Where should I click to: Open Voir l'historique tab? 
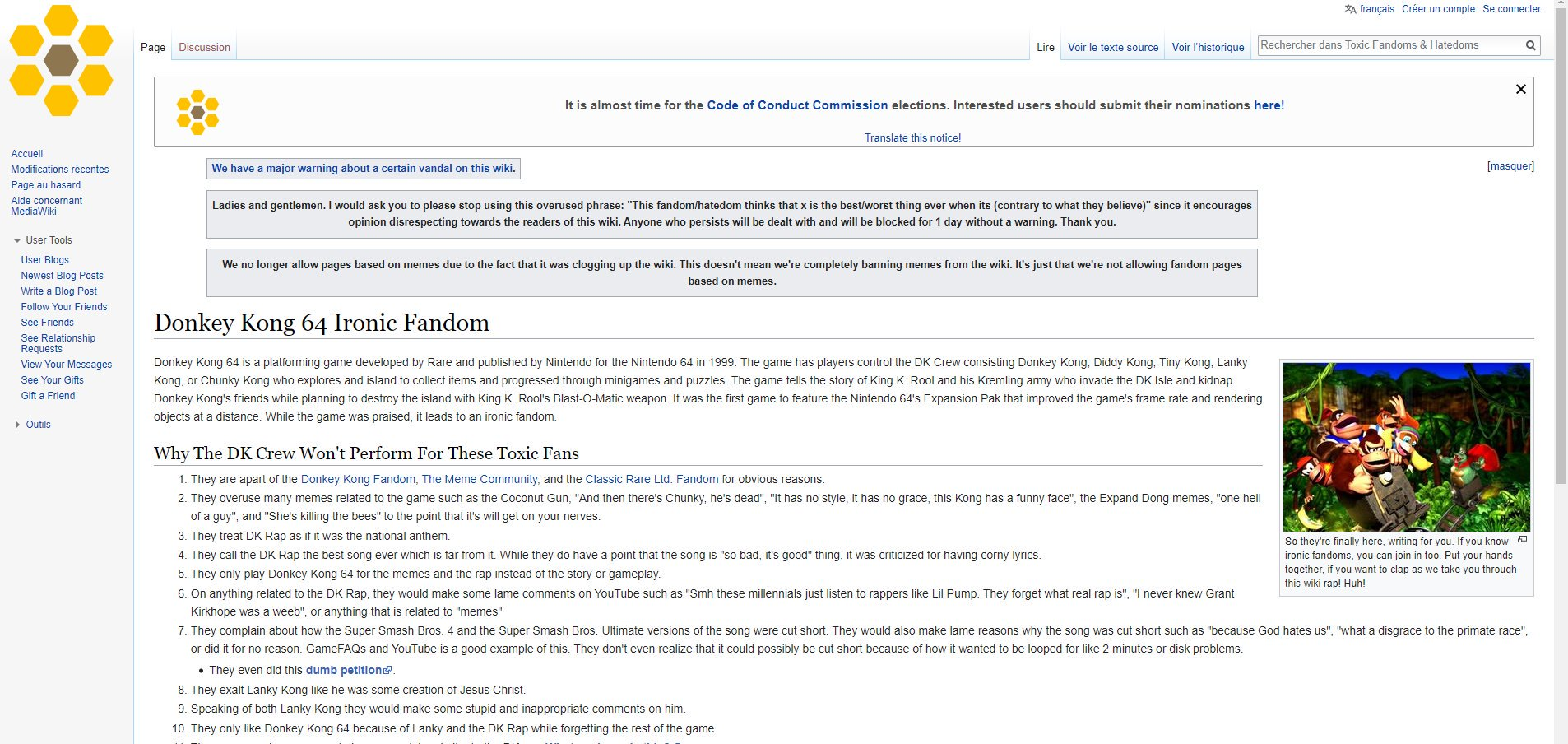[1208, 47]
